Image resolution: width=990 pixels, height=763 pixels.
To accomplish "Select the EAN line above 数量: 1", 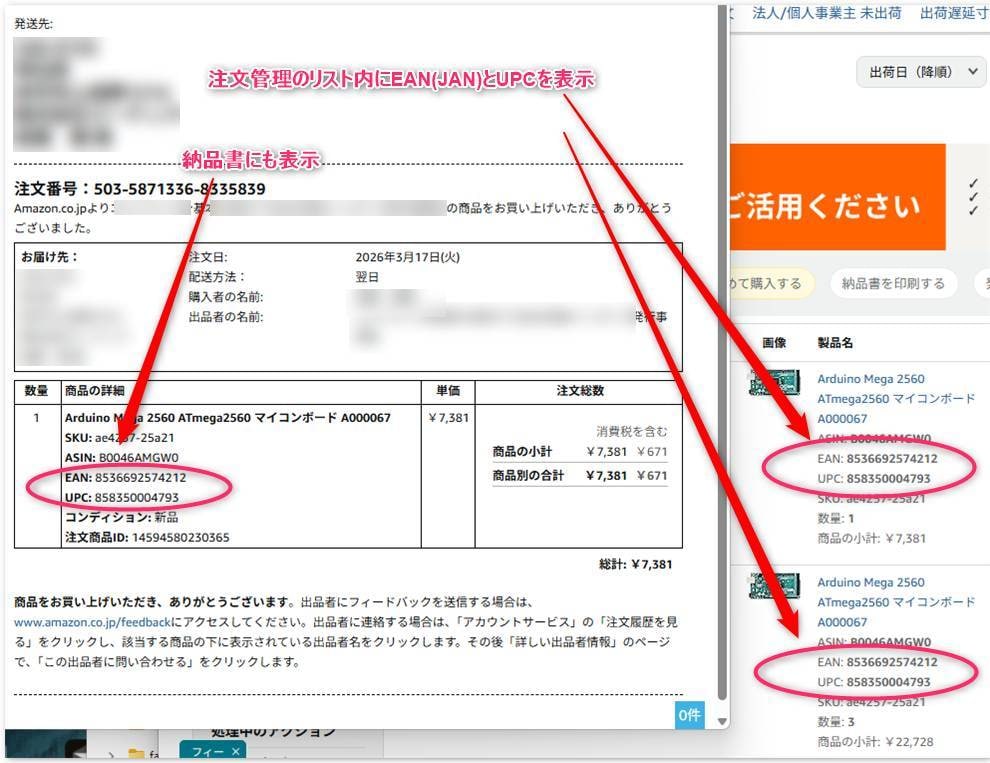I will pyautogui.click(x=877, y=459).
